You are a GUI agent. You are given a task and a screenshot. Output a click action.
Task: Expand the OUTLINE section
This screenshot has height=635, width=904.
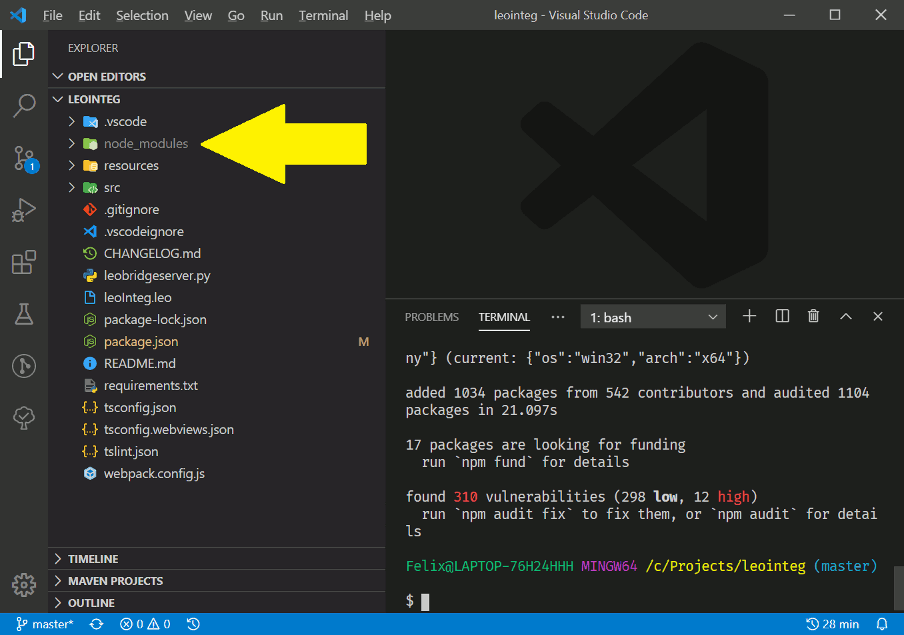pos(217,603)
